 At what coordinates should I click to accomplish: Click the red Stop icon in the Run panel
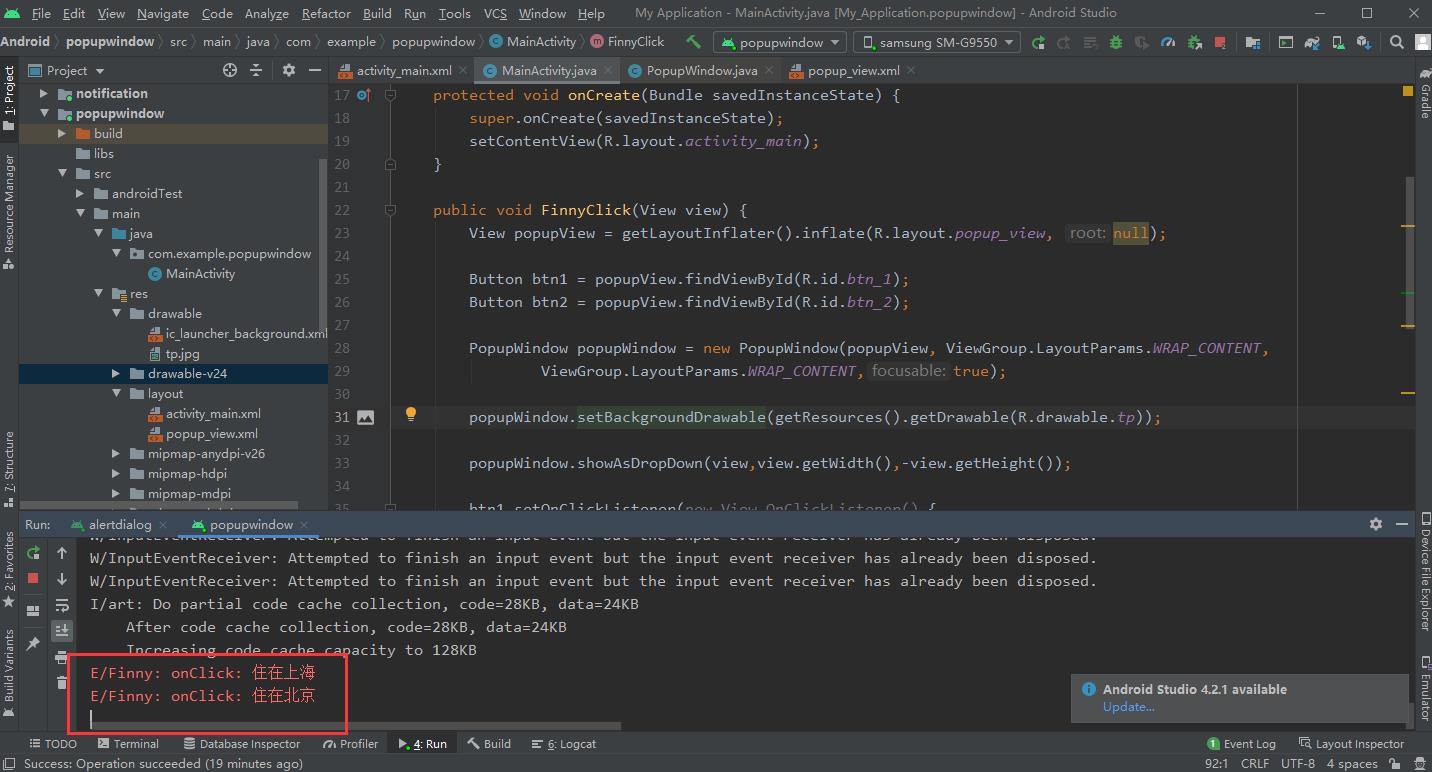33,578
